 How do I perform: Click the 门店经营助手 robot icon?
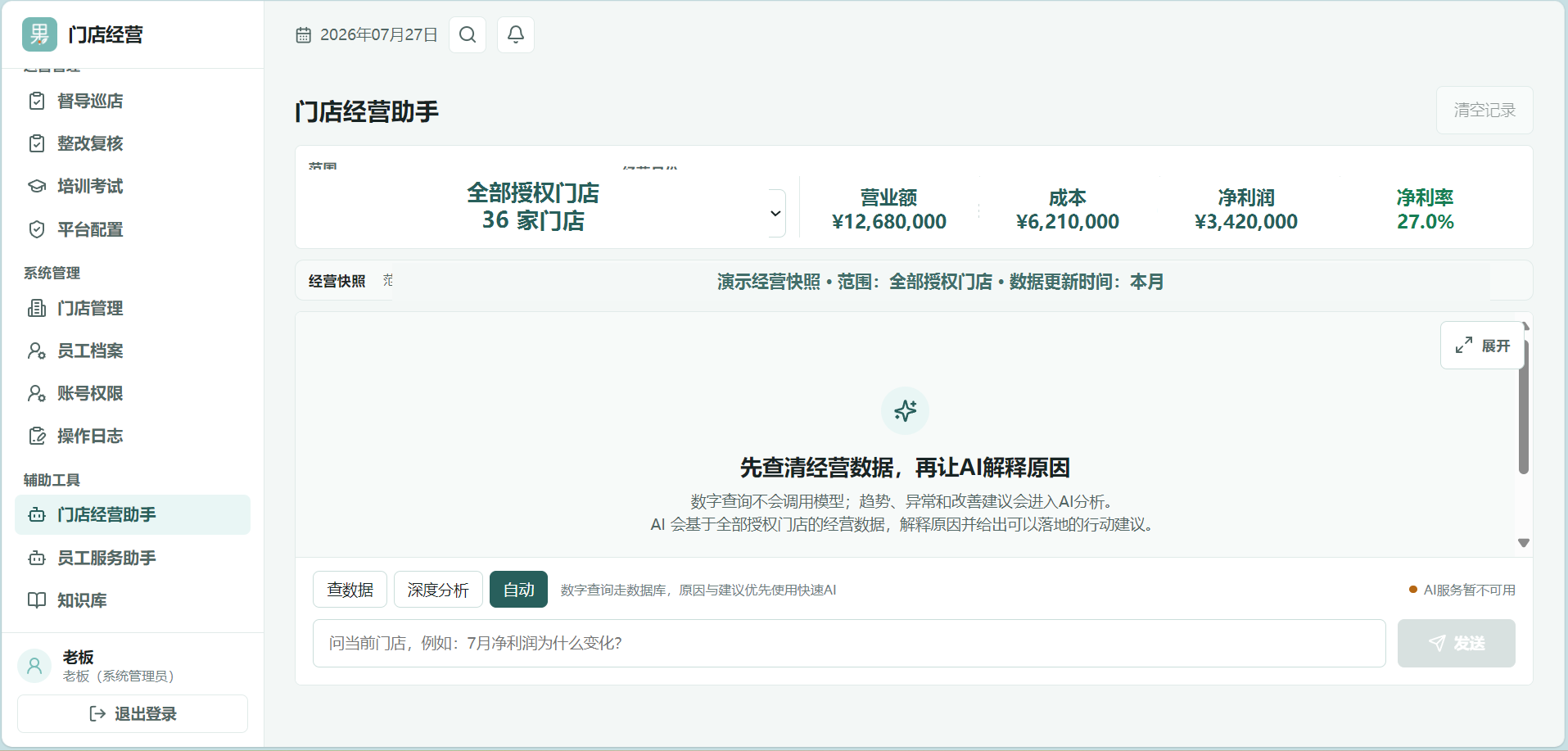(x=37, y=515)
